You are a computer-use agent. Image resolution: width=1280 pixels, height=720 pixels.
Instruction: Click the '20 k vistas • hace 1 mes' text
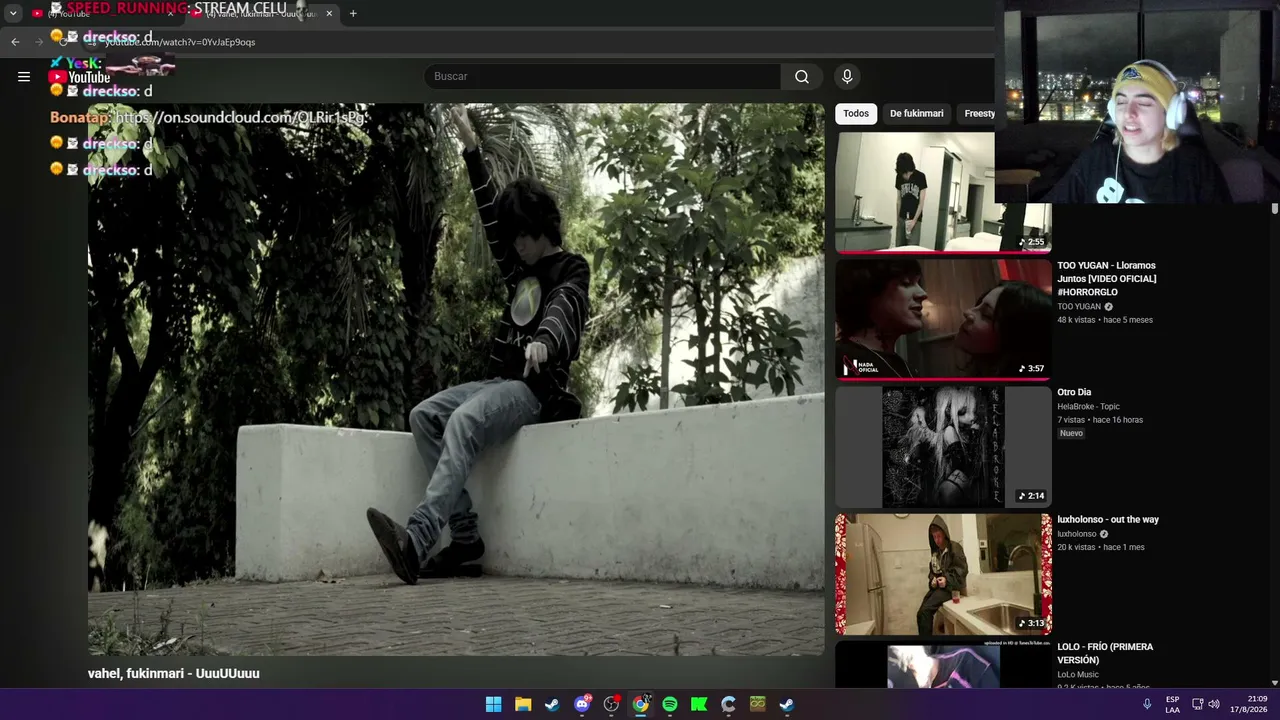click(x=1101, y=547)
